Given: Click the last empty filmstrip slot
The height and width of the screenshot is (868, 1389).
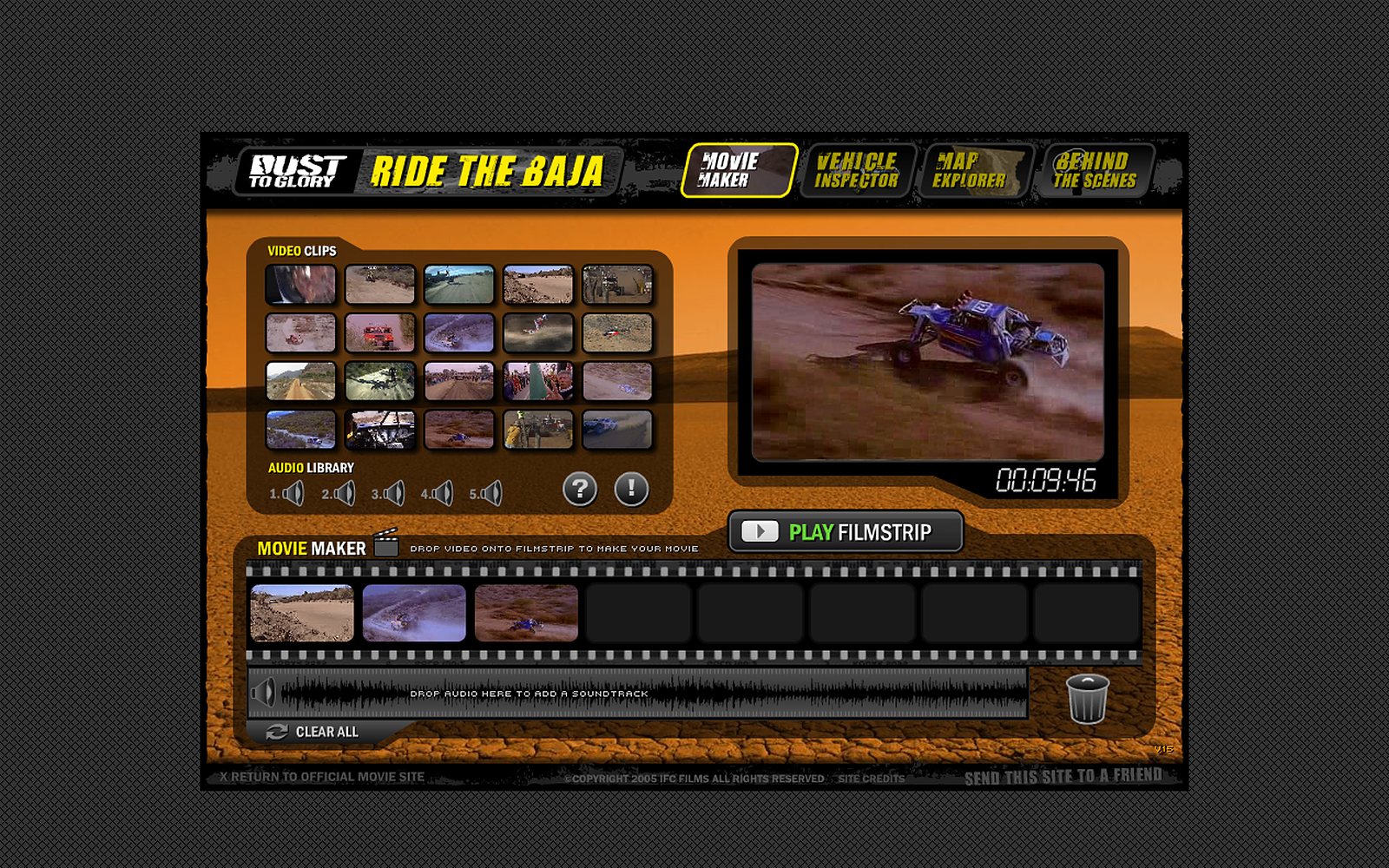Looking at the screenshot, I should 1087,613.
